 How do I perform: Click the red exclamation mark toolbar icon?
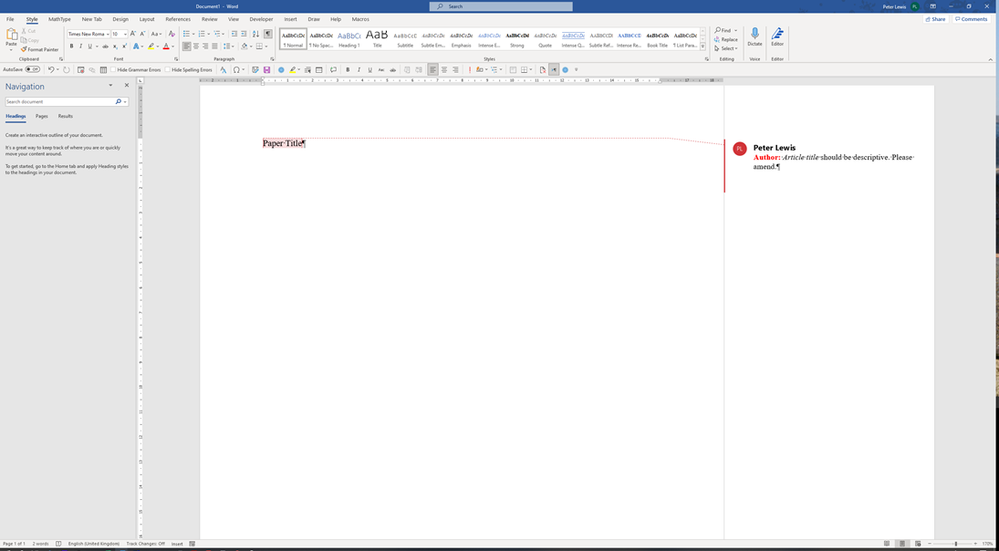[x=470, y=69]
